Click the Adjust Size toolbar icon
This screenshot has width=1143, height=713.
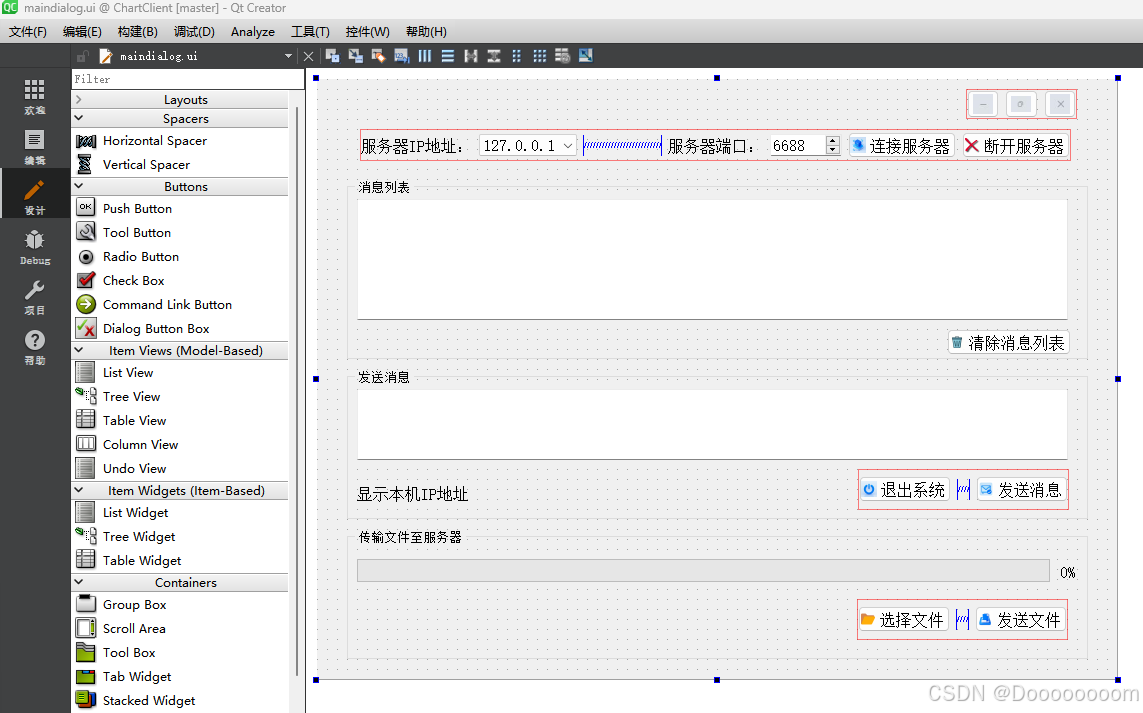point(585,56)
